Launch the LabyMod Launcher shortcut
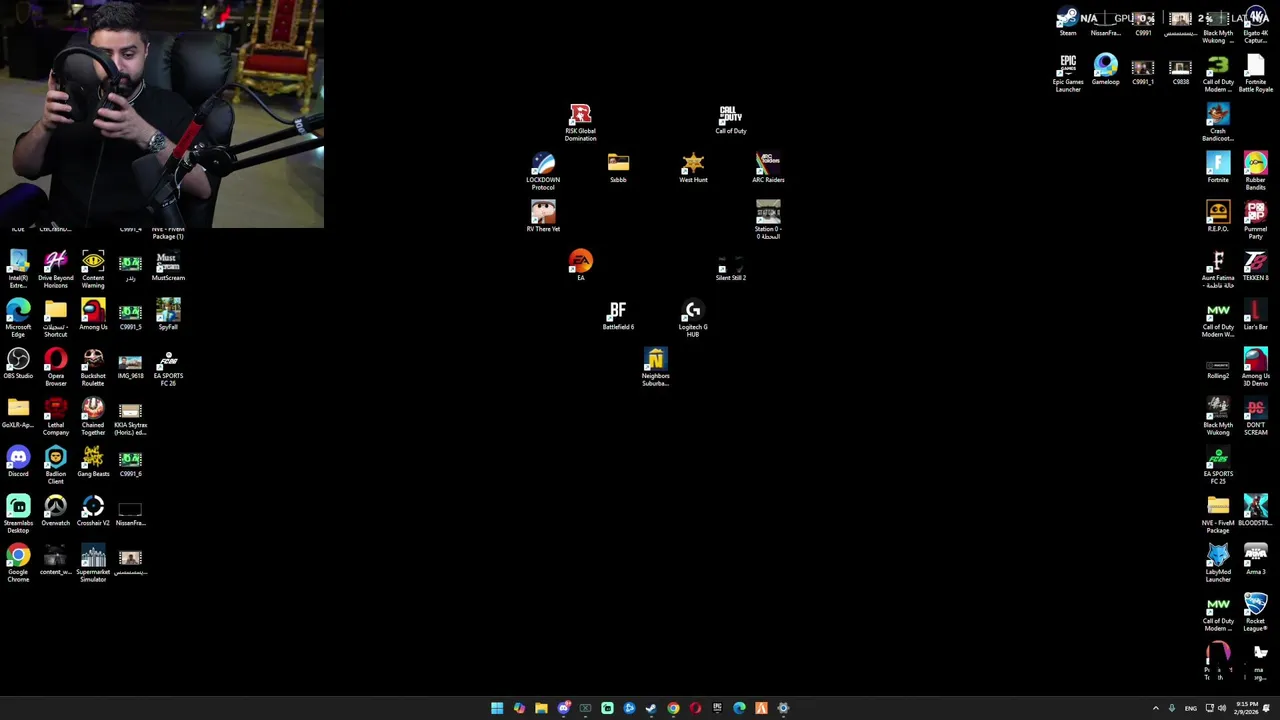 click(x=1218, y=564)
